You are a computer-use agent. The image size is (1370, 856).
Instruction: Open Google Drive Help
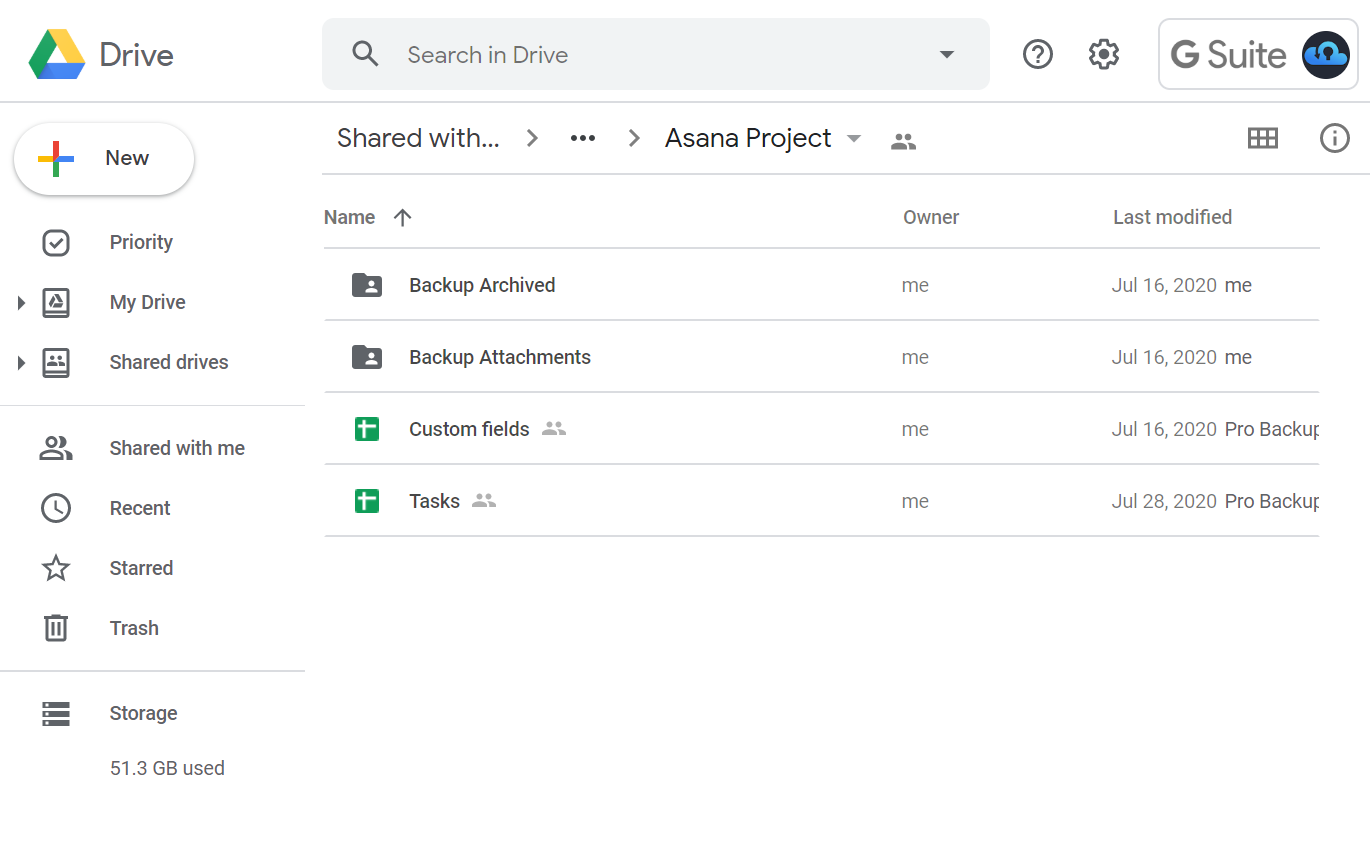1037,54
